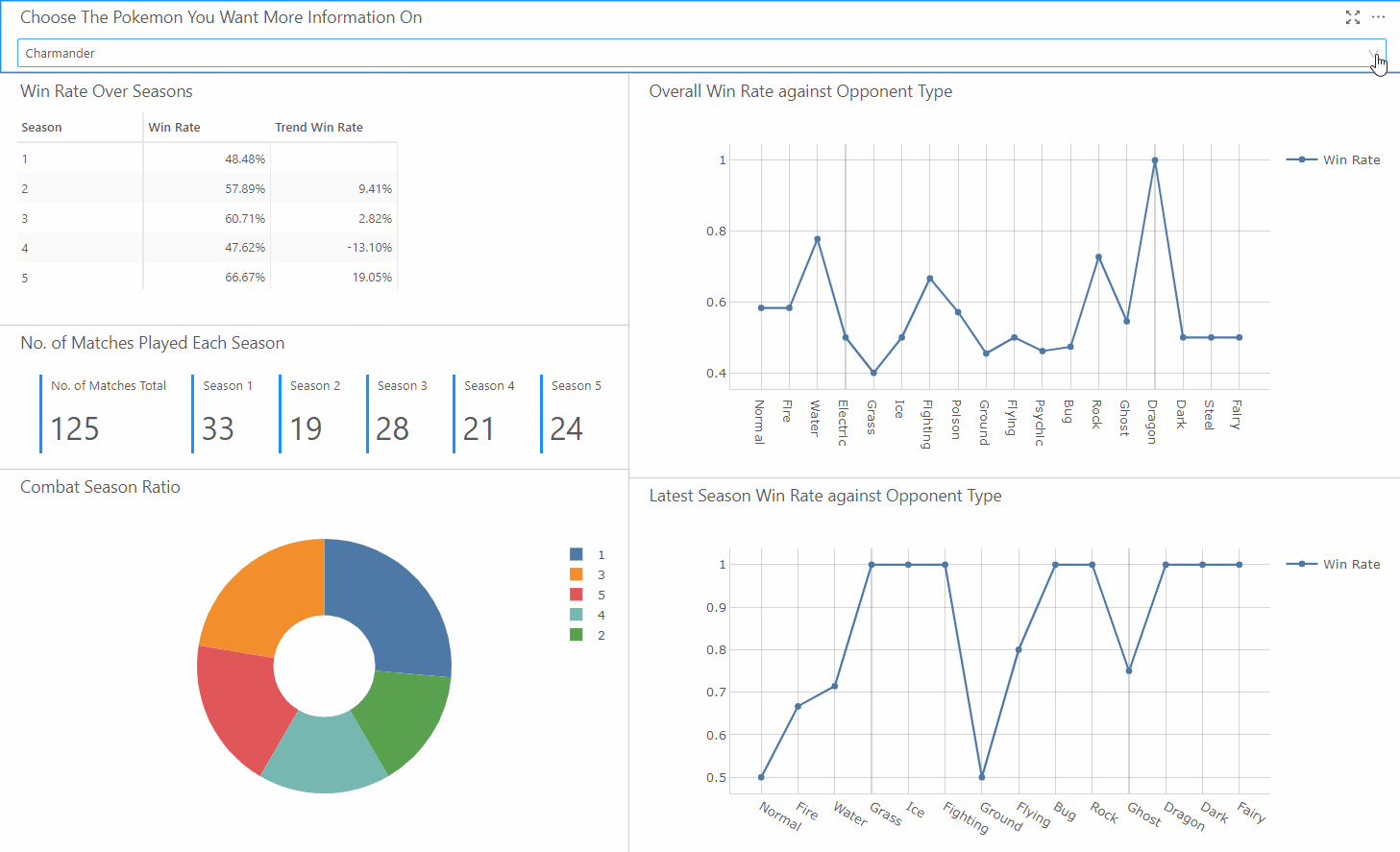Click the Win Rate Over Seasons table row for Season 4

(144, 248)
